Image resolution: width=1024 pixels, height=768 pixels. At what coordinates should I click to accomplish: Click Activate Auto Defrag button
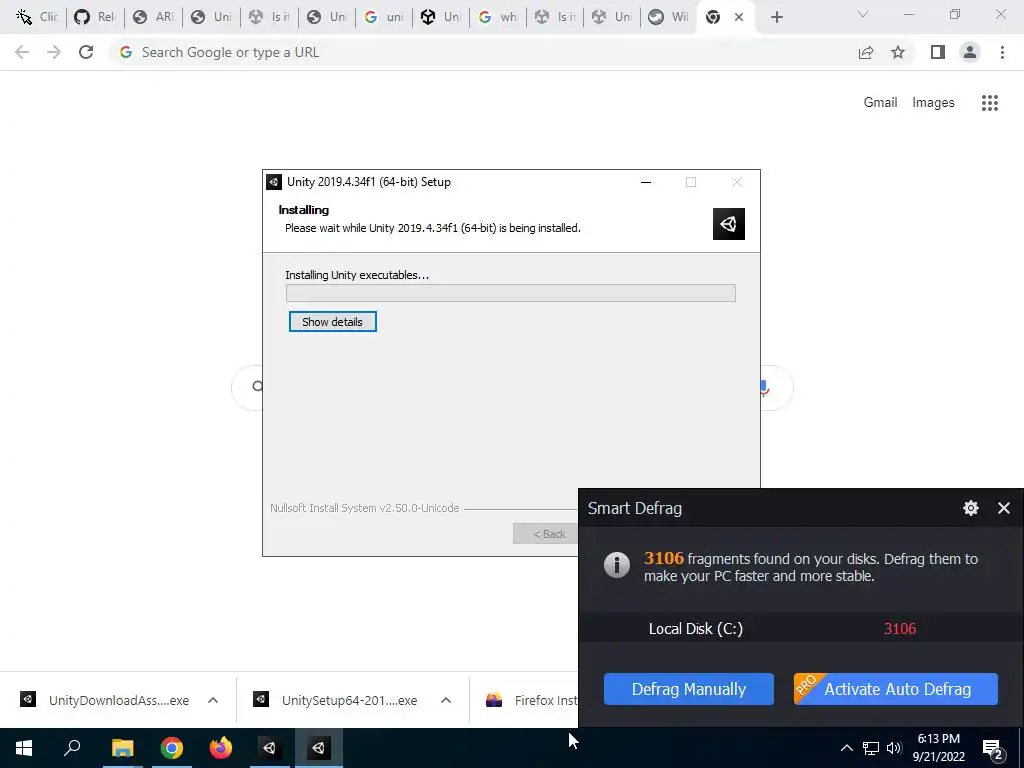point(895,689)
